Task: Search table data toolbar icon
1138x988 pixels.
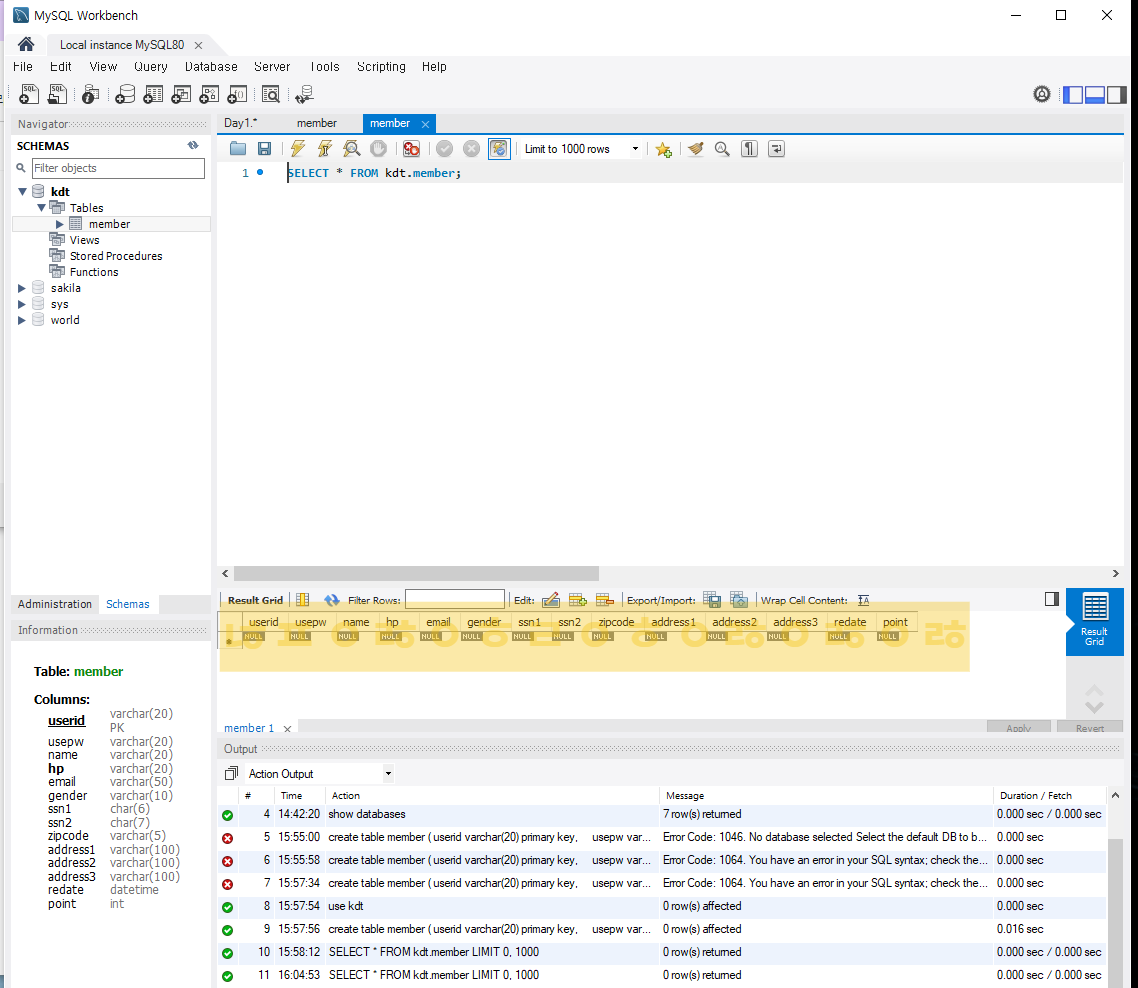Action: (x=271, y=94)
